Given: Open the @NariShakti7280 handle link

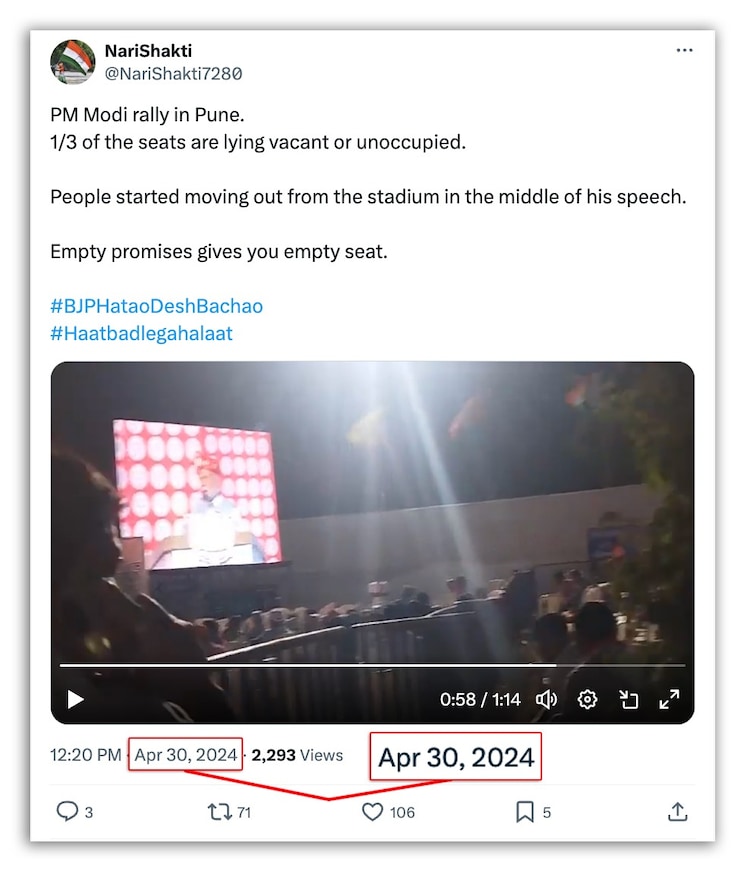Looking at the screenshot, I should 173,74.
